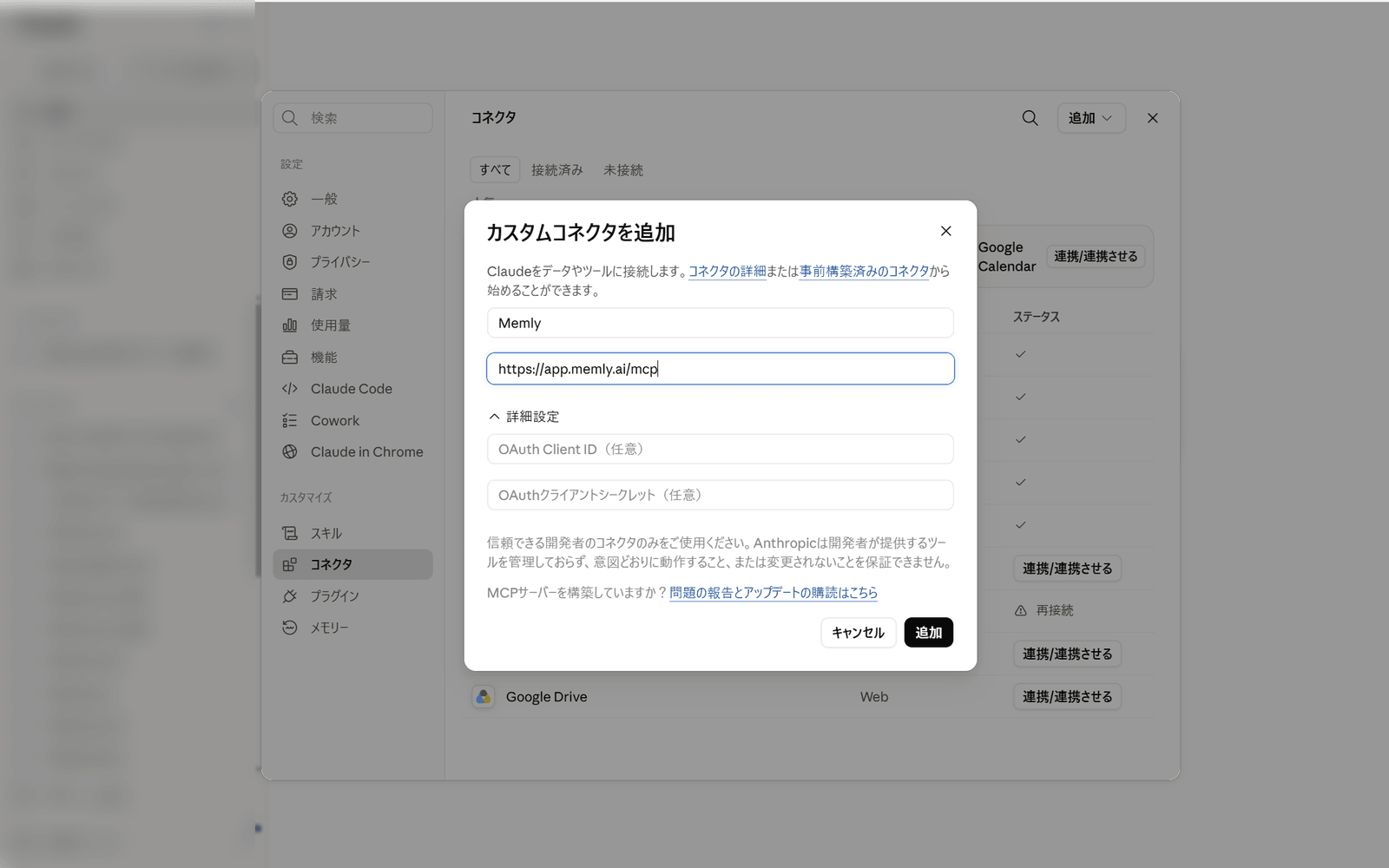This screenshot has width=1389, height=868.
Task: Click the キャンセル button
Action: coord(858,633)
